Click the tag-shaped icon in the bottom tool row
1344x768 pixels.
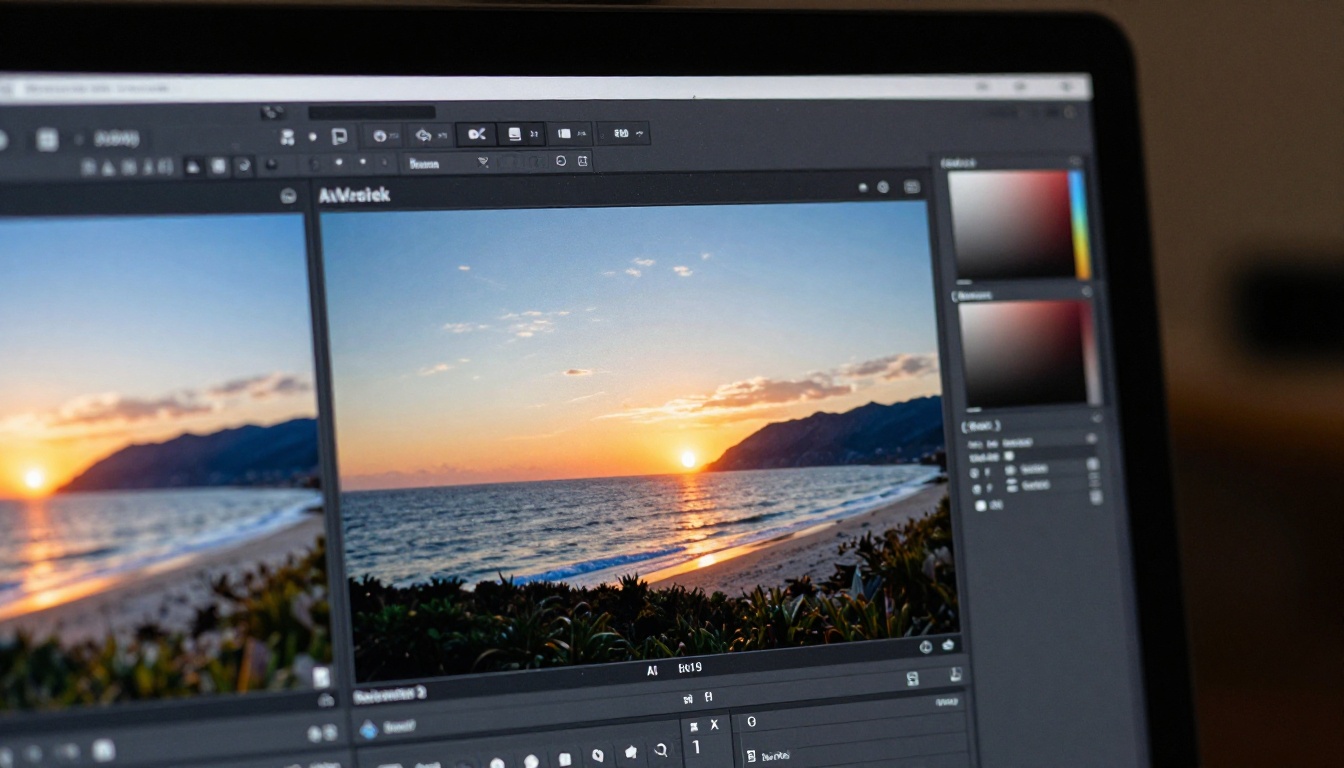(x=598, y=756)
